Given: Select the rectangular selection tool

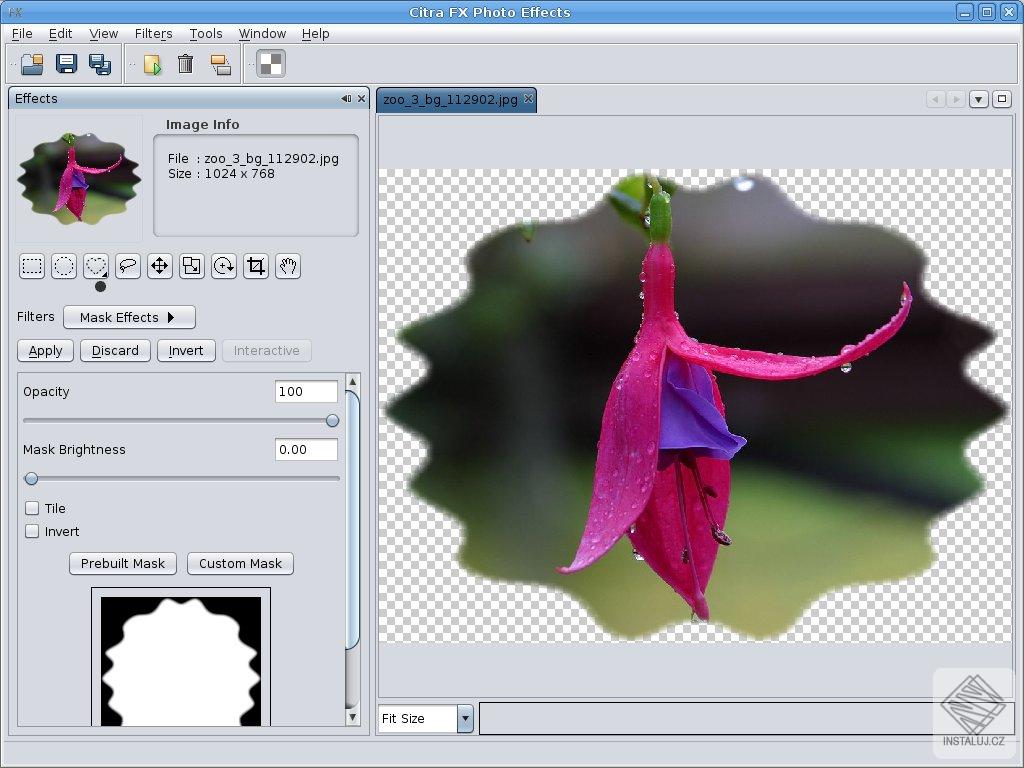Looking at the screenshot, I should 31,266.
